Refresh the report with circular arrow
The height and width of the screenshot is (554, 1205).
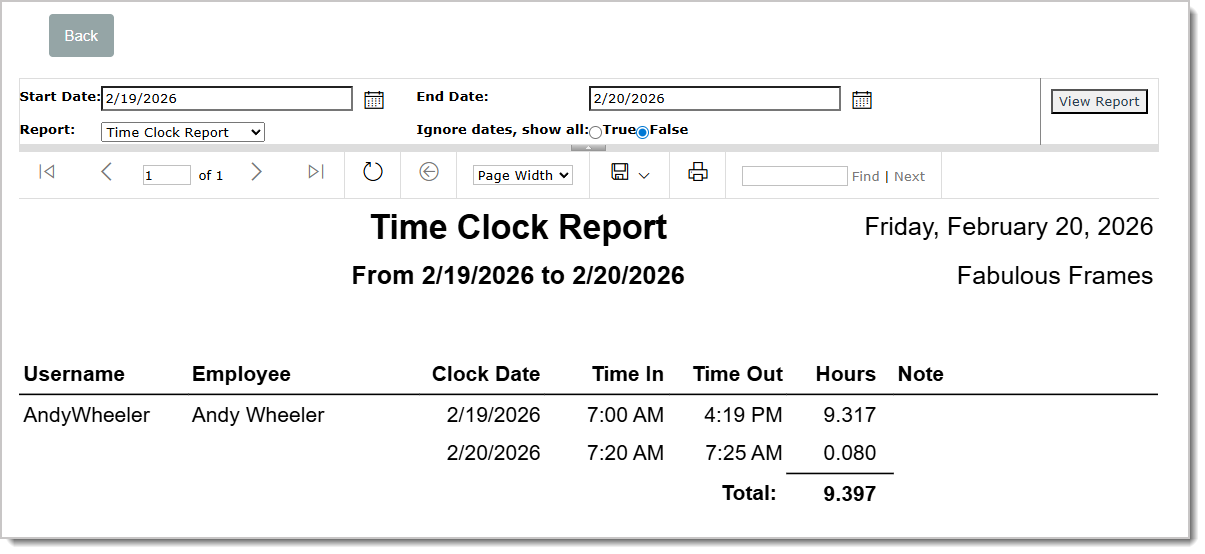tap(373, 172)
